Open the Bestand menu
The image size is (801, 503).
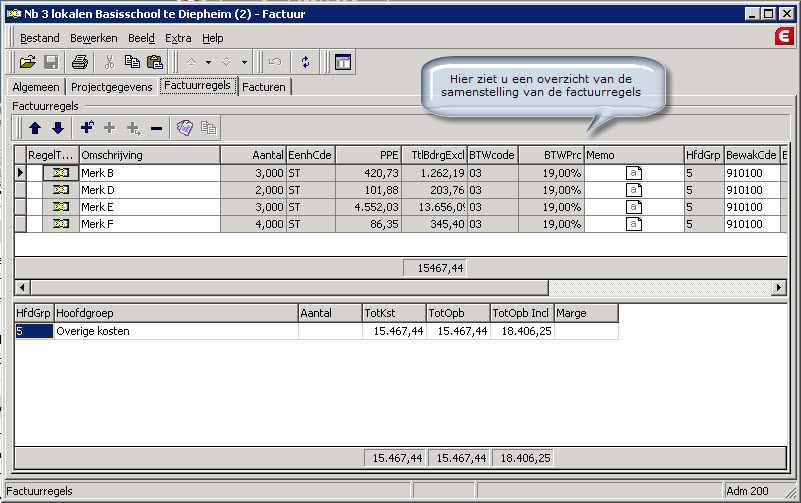click(39, 38)
